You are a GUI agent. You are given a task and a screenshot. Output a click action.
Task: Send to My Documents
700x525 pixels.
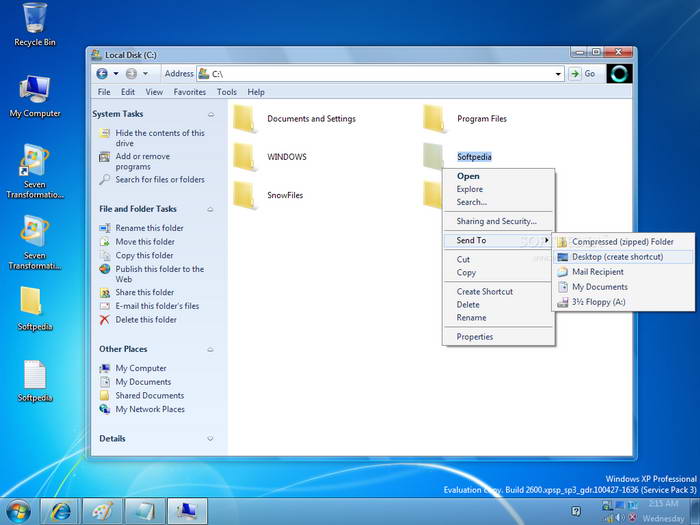tap(624, 287)
